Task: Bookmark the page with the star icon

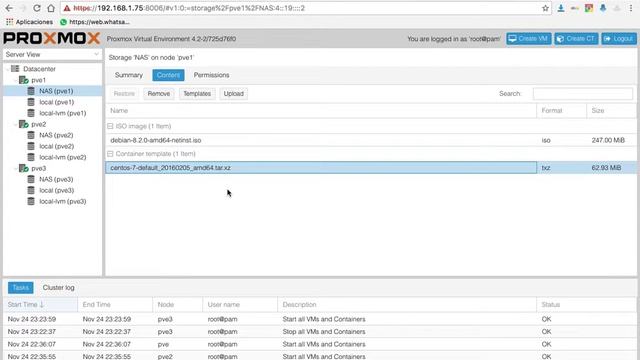Action: 545,8
